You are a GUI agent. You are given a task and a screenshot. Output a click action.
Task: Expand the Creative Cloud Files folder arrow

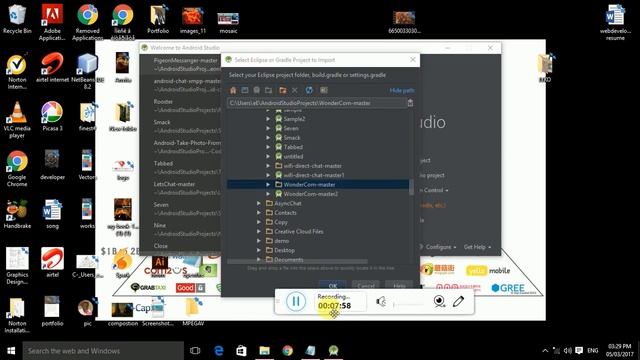259,231
